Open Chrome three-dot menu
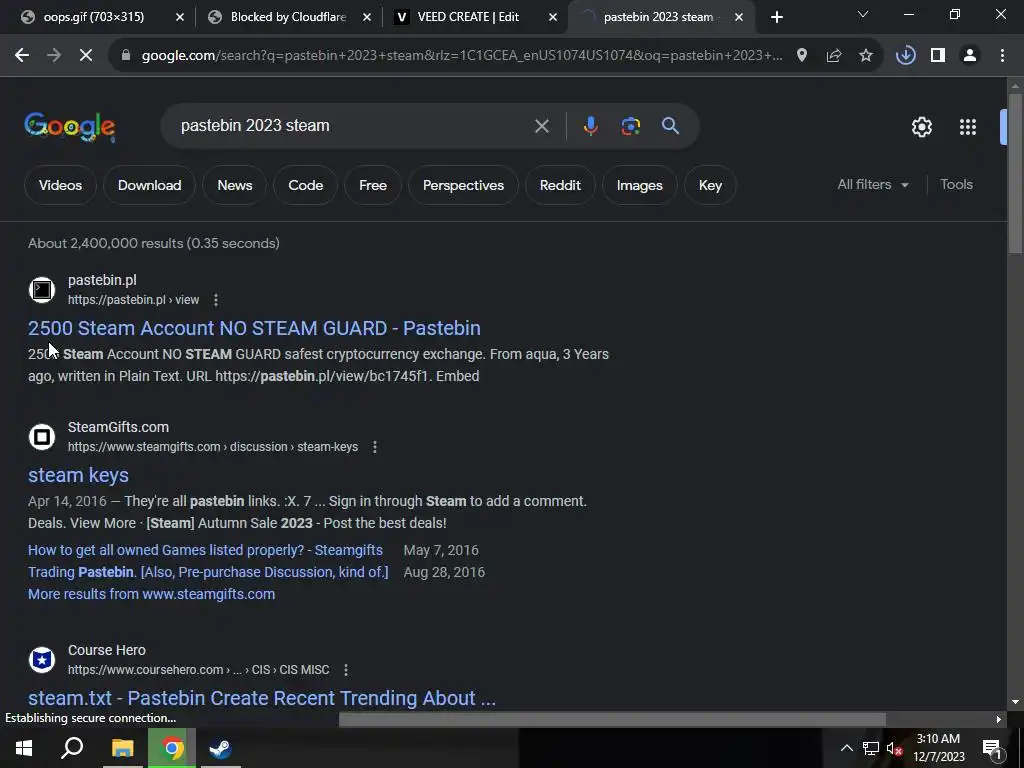Screen dimensions: 1024x768 point(1002,56)
